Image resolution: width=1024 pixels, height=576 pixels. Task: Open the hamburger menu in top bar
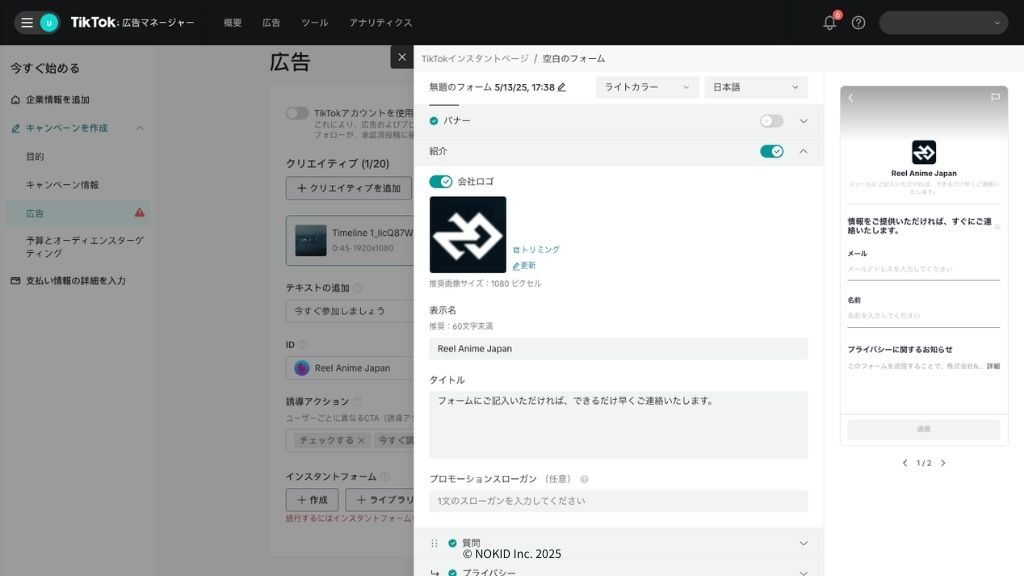point(27,23)
